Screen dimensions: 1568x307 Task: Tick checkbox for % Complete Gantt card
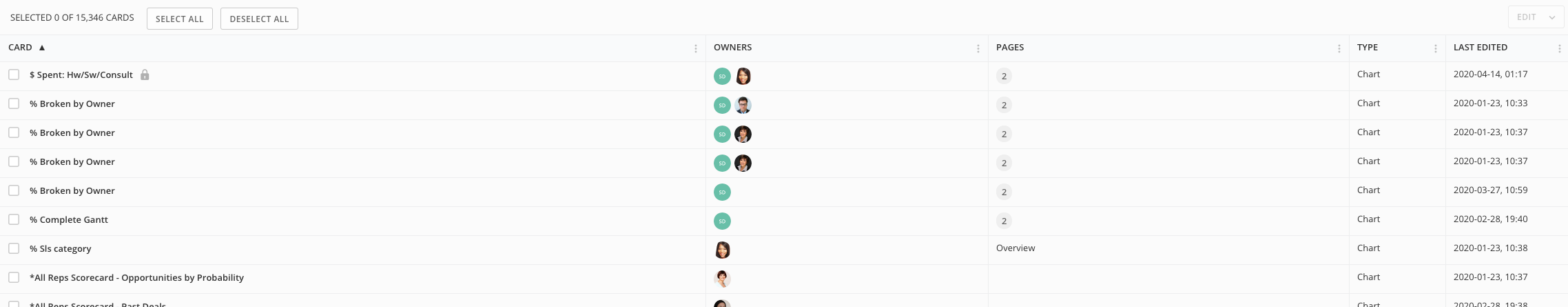tap(14, 219)
